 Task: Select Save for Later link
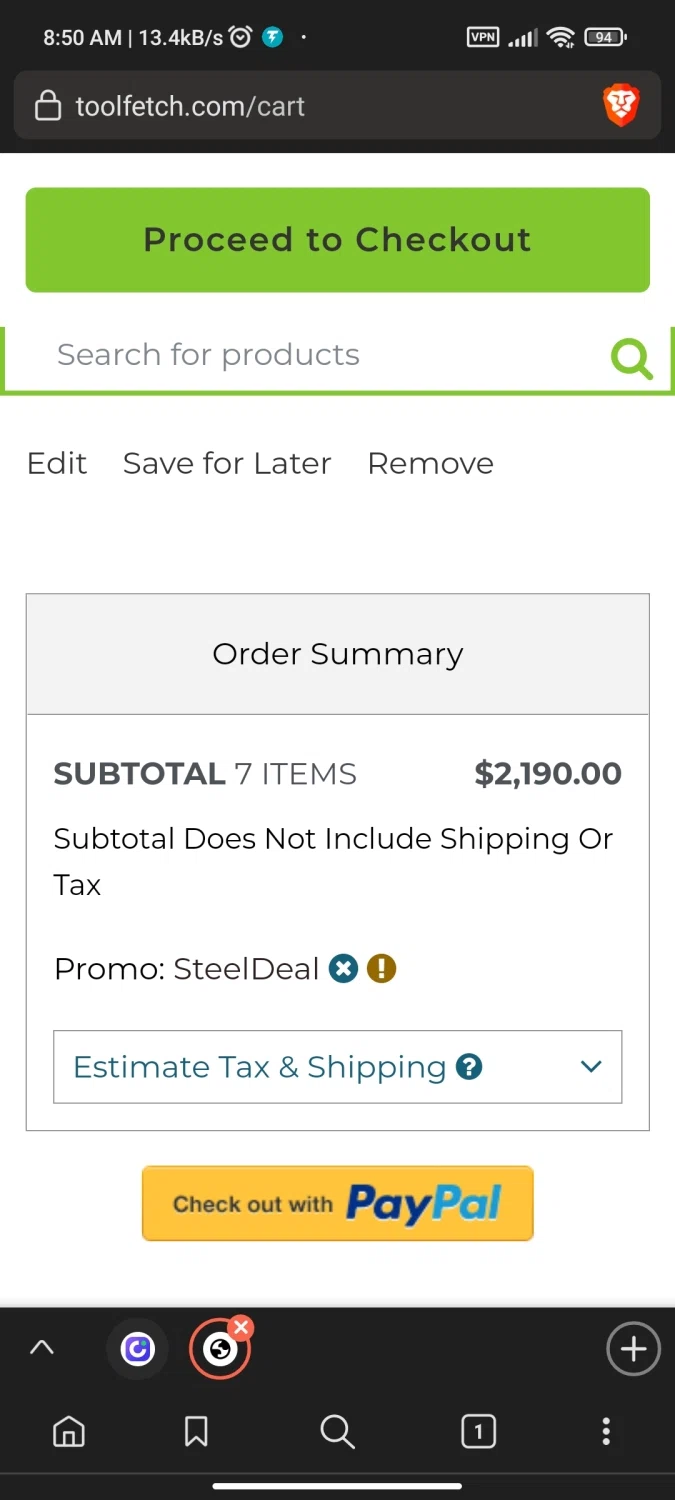click(227, 463)
